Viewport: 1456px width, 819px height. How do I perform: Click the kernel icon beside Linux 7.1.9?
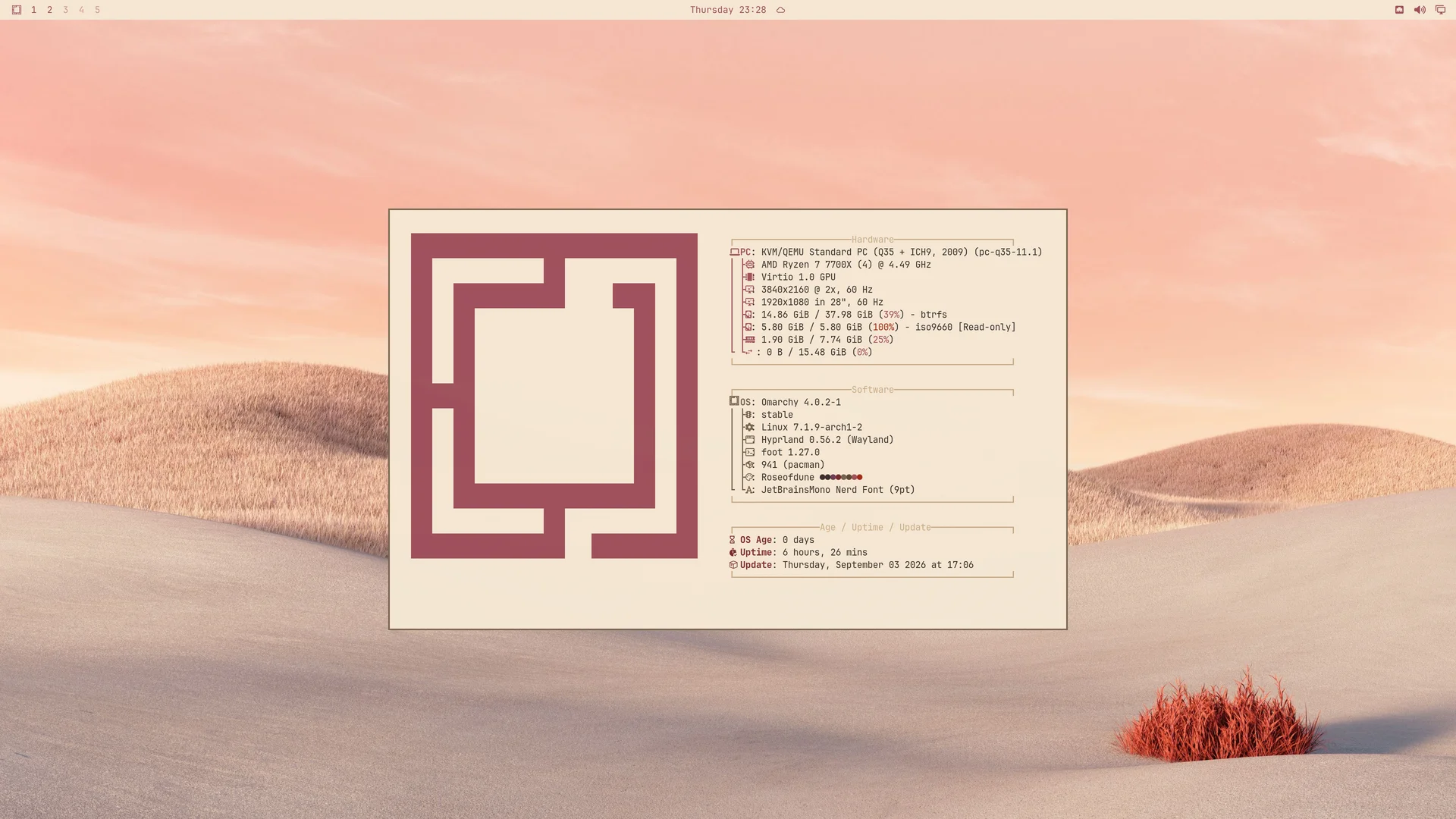pyautogui.click(x=749, y=428)
